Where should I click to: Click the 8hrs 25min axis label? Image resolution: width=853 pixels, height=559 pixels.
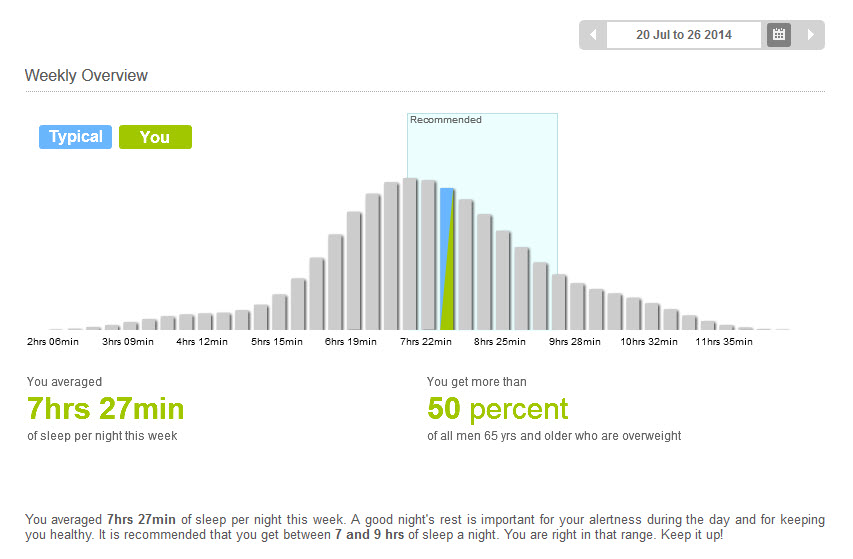click(x=499, y=341)
